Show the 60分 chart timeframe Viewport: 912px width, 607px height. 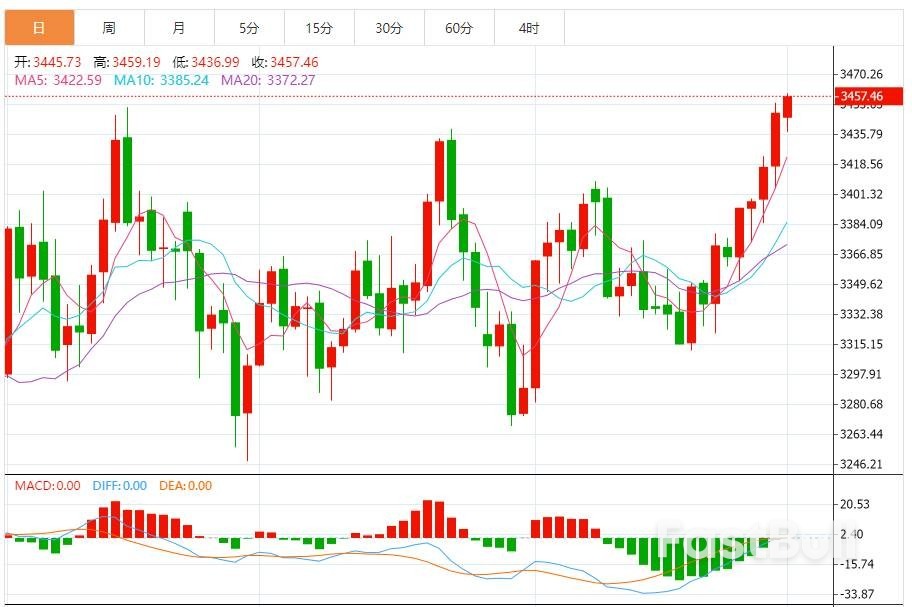click(459, 28)
